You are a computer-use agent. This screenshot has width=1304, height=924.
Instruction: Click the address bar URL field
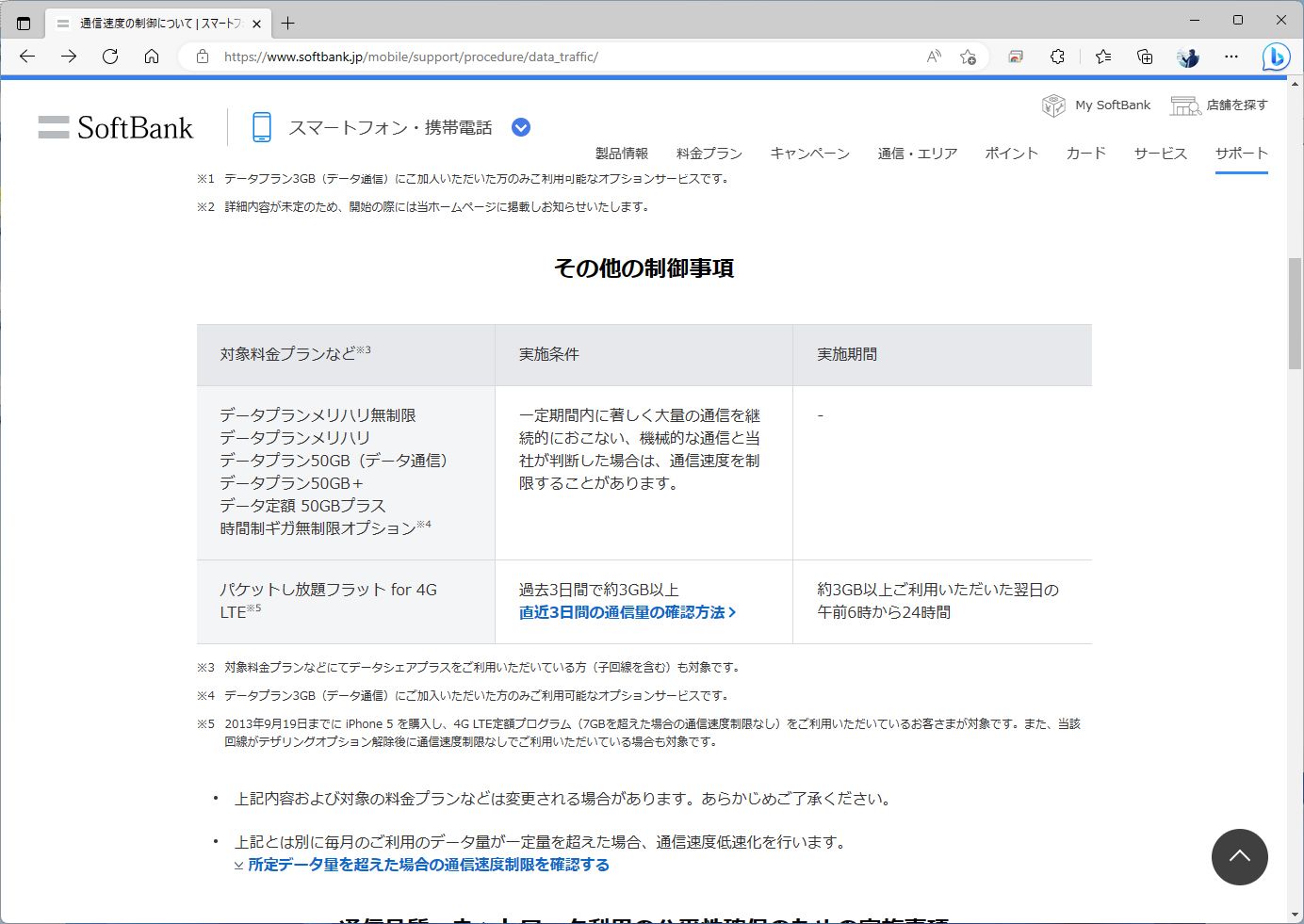pyautogui.click(x=565, y=57)
